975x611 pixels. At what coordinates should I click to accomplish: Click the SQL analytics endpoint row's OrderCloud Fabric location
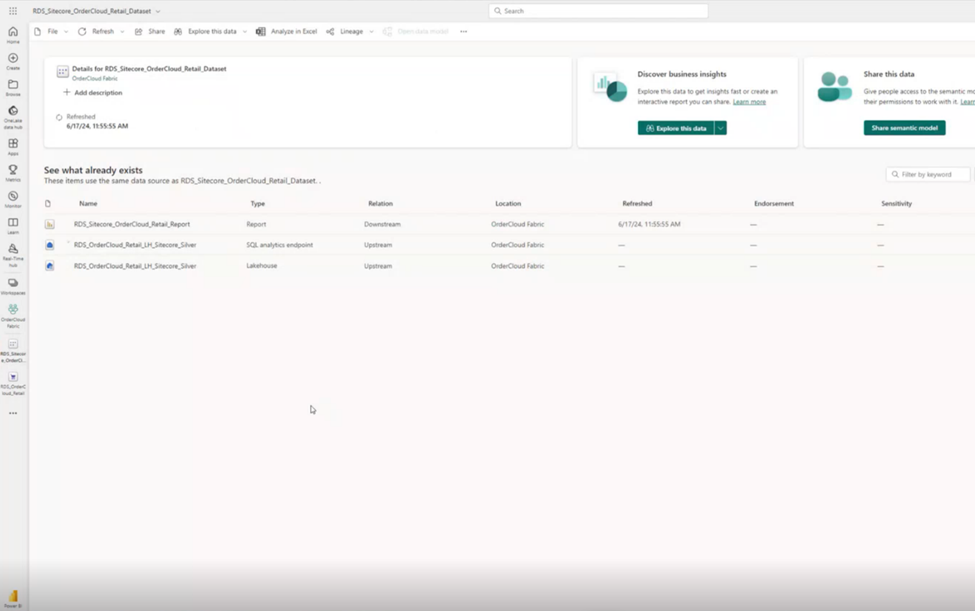[x=517, y=245]
